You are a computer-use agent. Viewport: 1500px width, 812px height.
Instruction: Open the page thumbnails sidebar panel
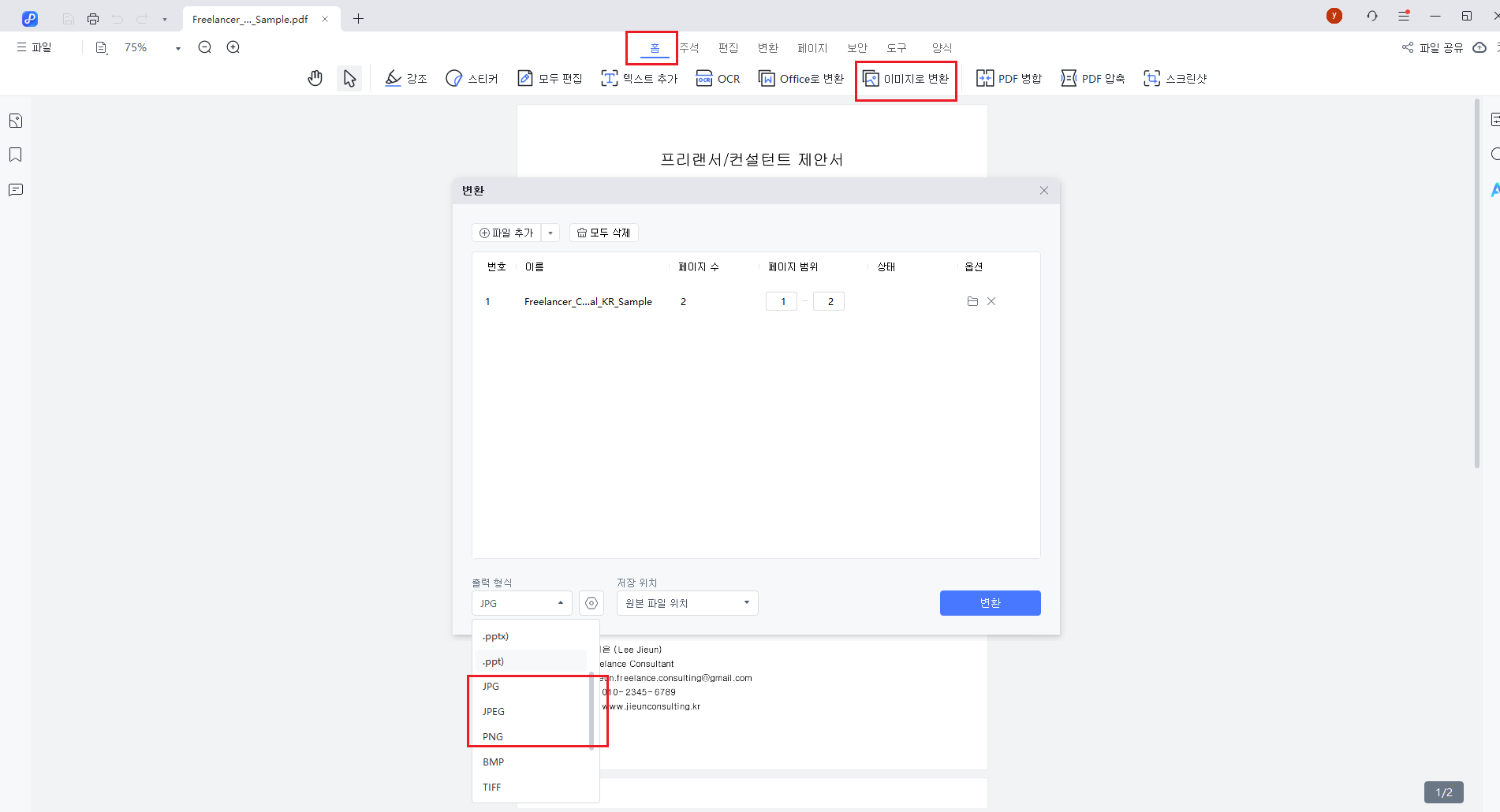(15, 120)
